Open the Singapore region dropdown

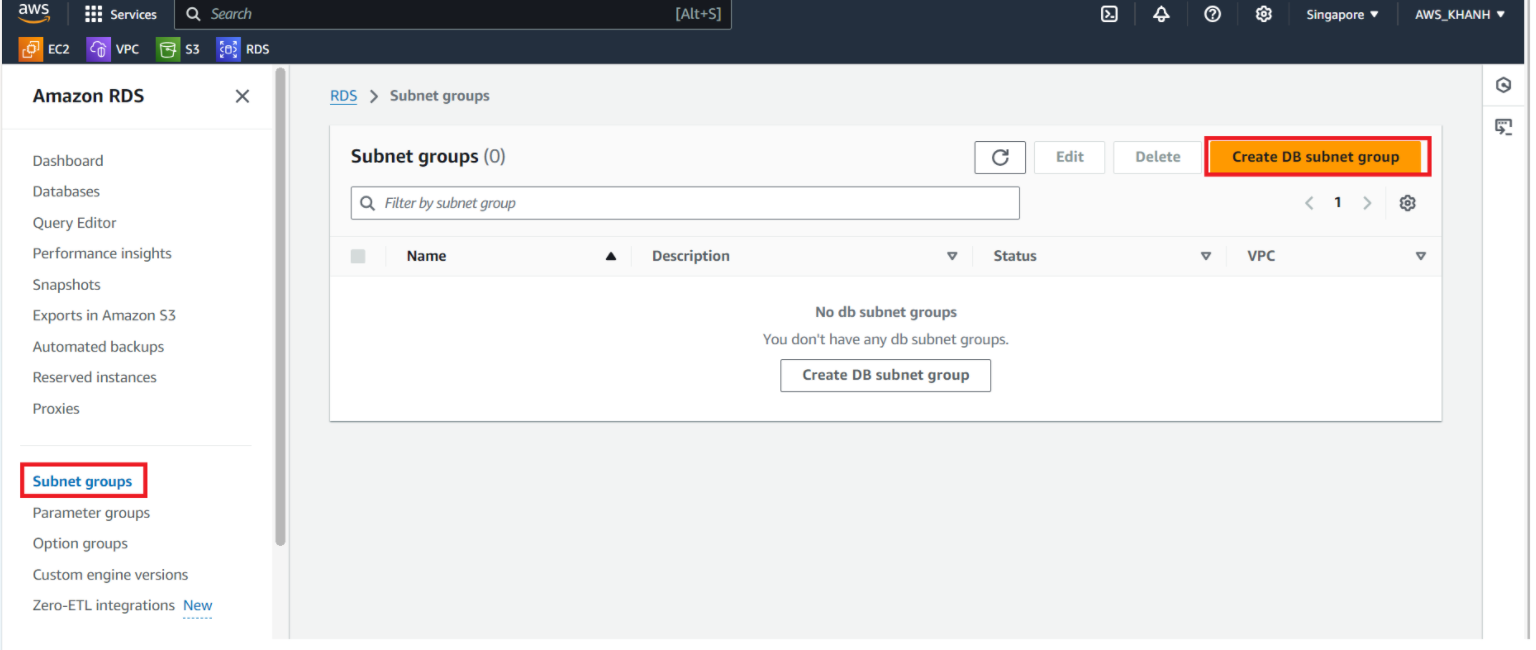(x=1342, y=14)
